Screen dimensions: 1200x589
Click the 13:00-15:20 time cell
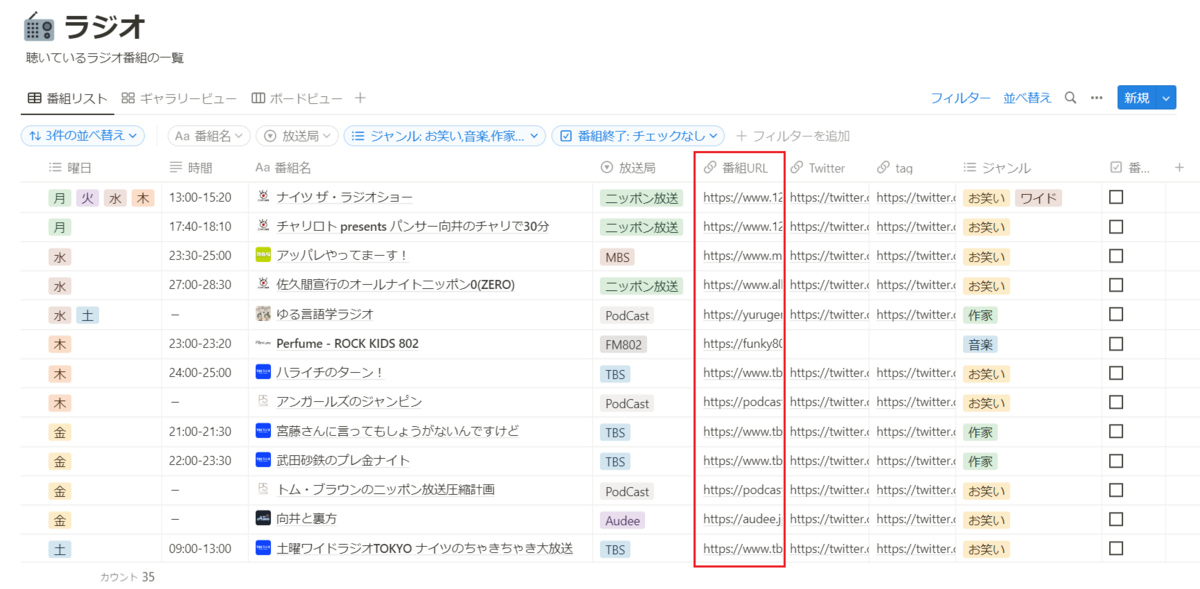pos(200,198)
